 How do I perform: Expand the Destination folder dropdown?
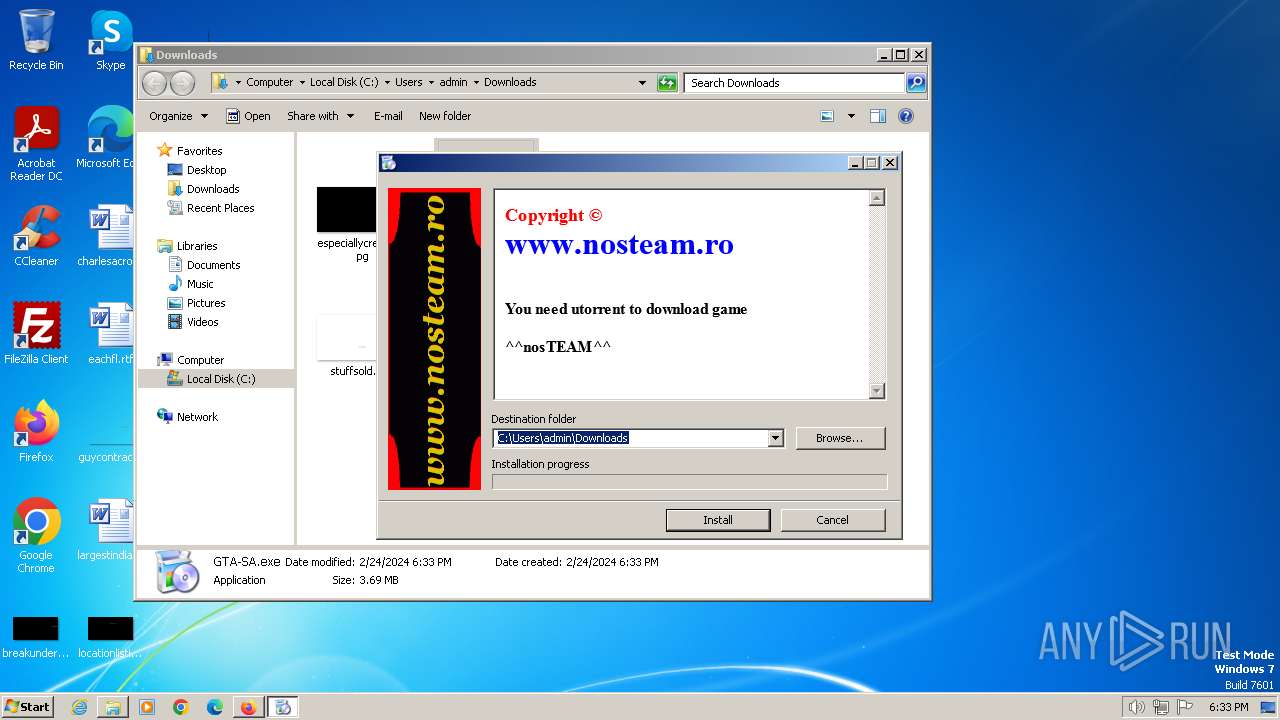click(775, 438)
